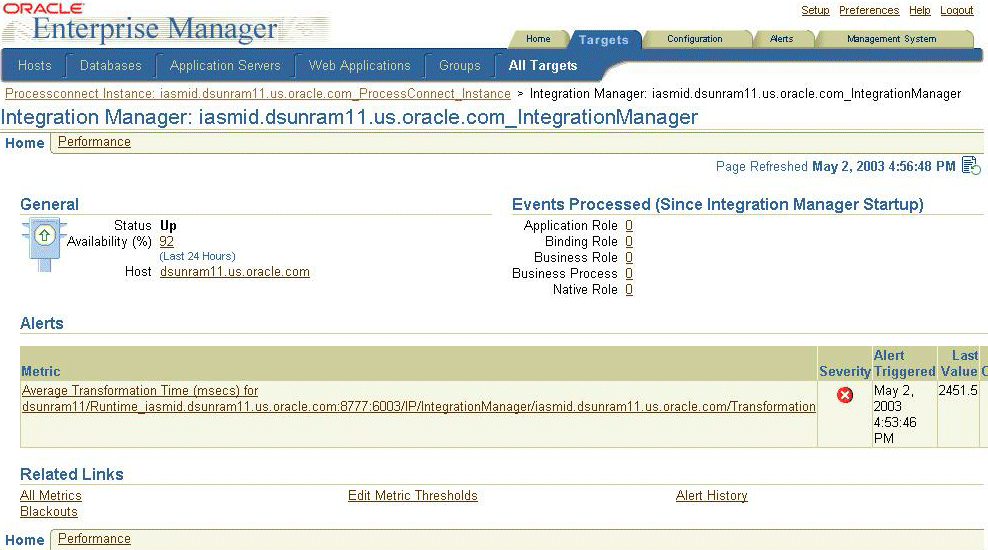Select Application Servers subtab
This screenshot has width=988, height=550.
coord(225,66)
